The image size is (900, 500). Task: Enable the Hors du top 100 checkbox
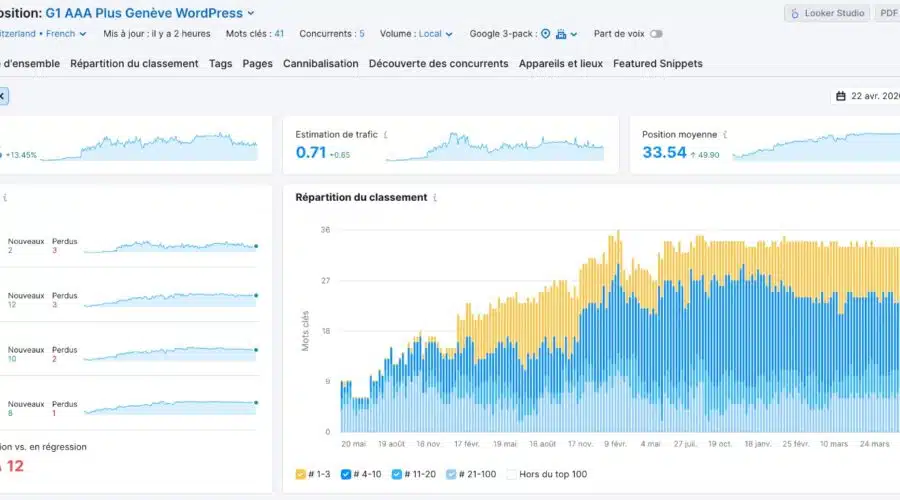(512, 472)
